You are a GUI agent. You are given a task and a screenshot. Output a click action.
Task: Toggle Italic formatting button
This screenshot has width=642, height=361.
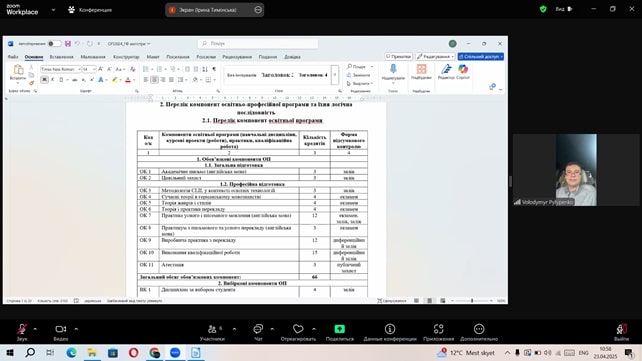(53, 80)
